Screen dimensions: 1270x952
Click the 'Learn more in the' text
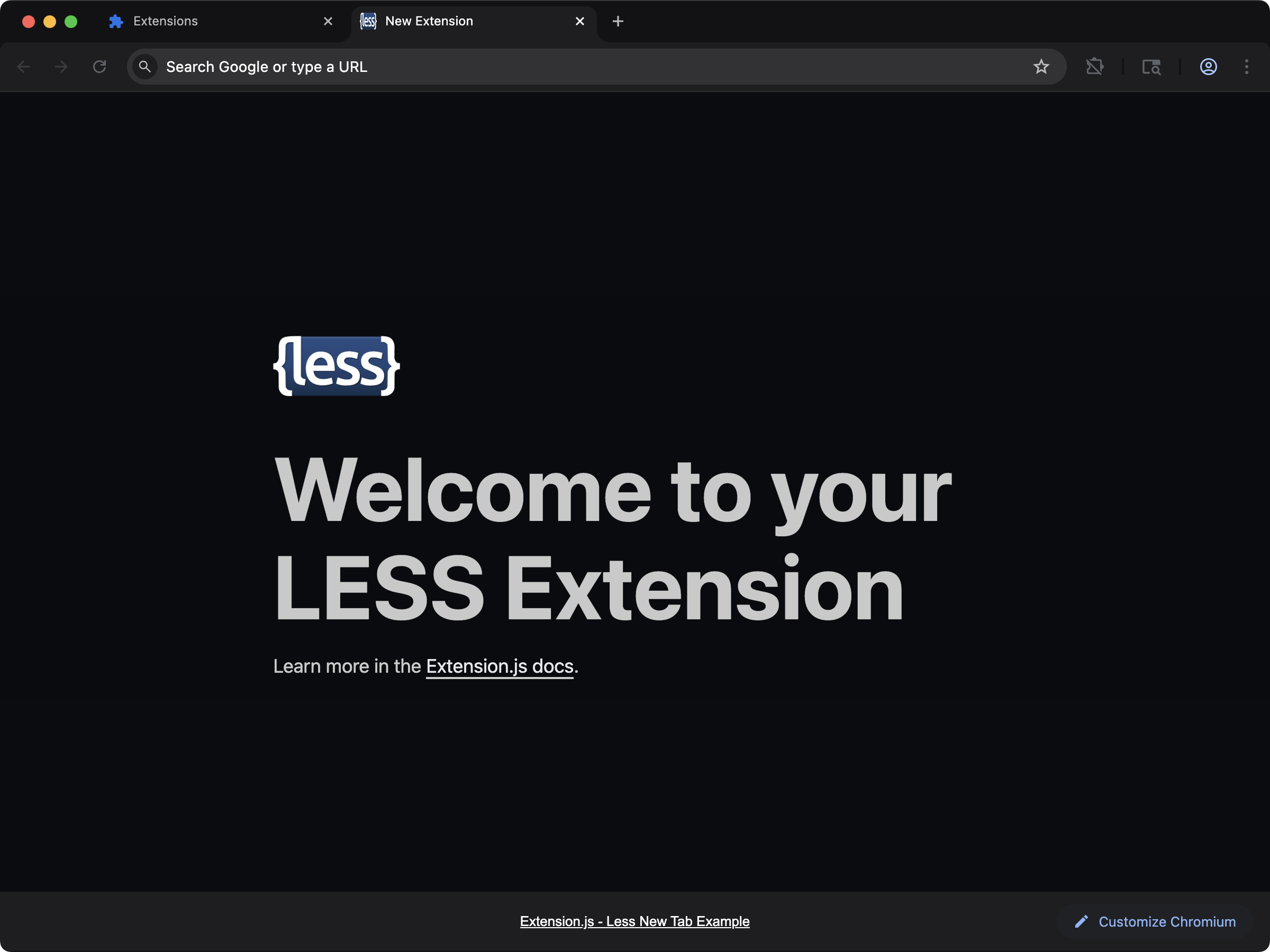pos(347,666)
